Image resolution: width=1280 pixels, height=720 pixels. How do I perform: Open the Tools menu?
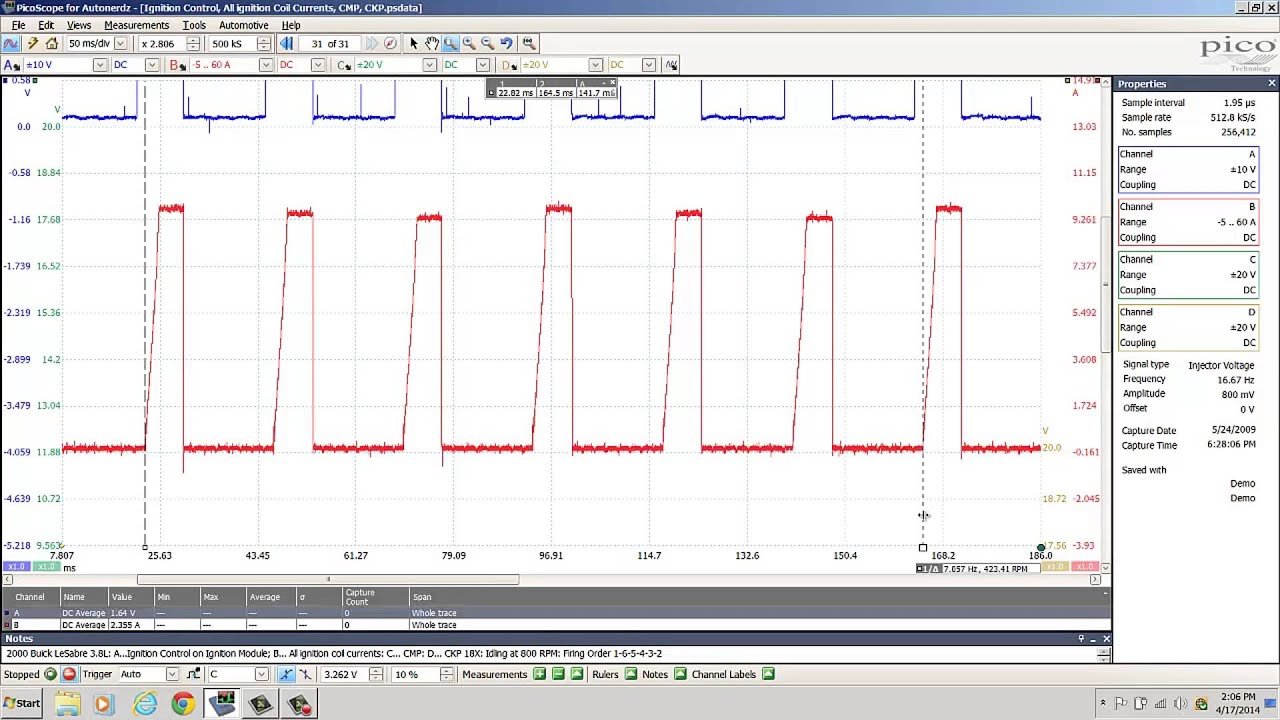click(194, 25)
